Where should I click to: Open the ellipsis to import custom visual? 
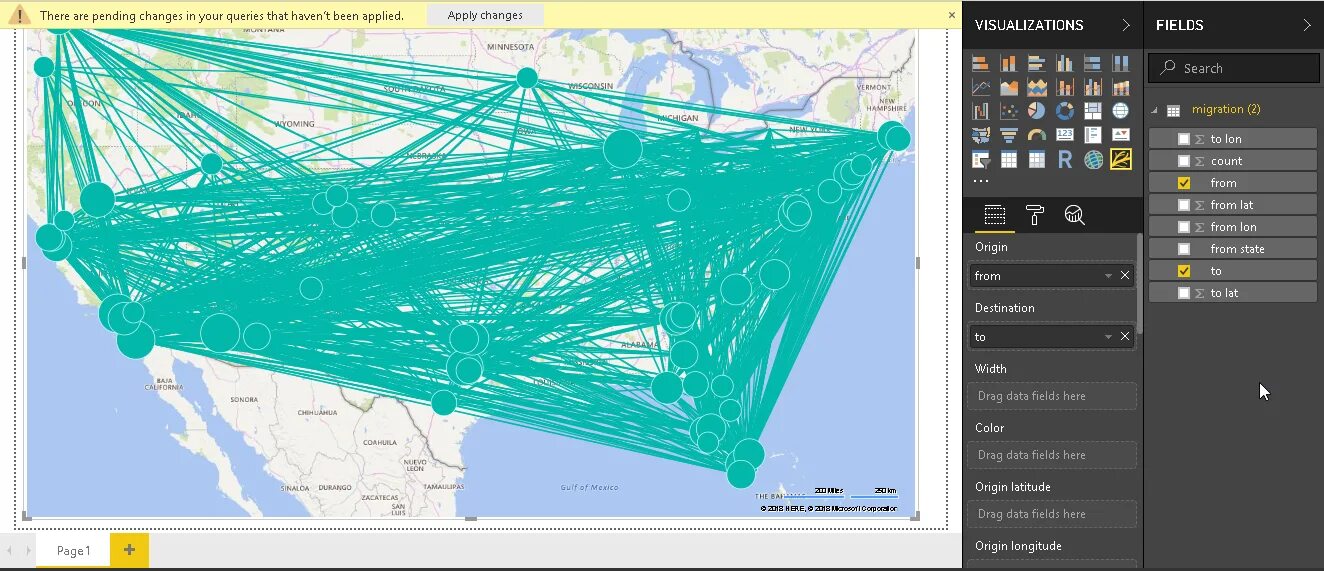point(980,181)
